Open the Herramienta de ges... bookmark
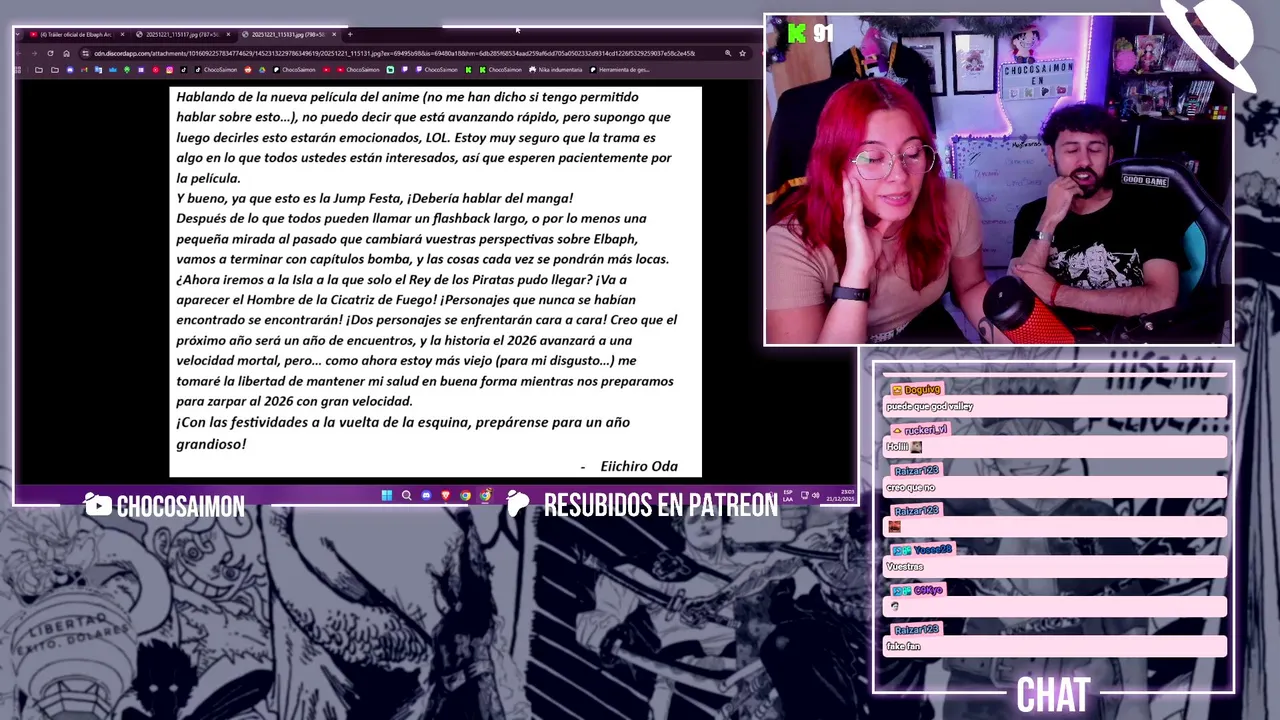1280x720 pixels. pyautogui.click(x=619, y=70)
